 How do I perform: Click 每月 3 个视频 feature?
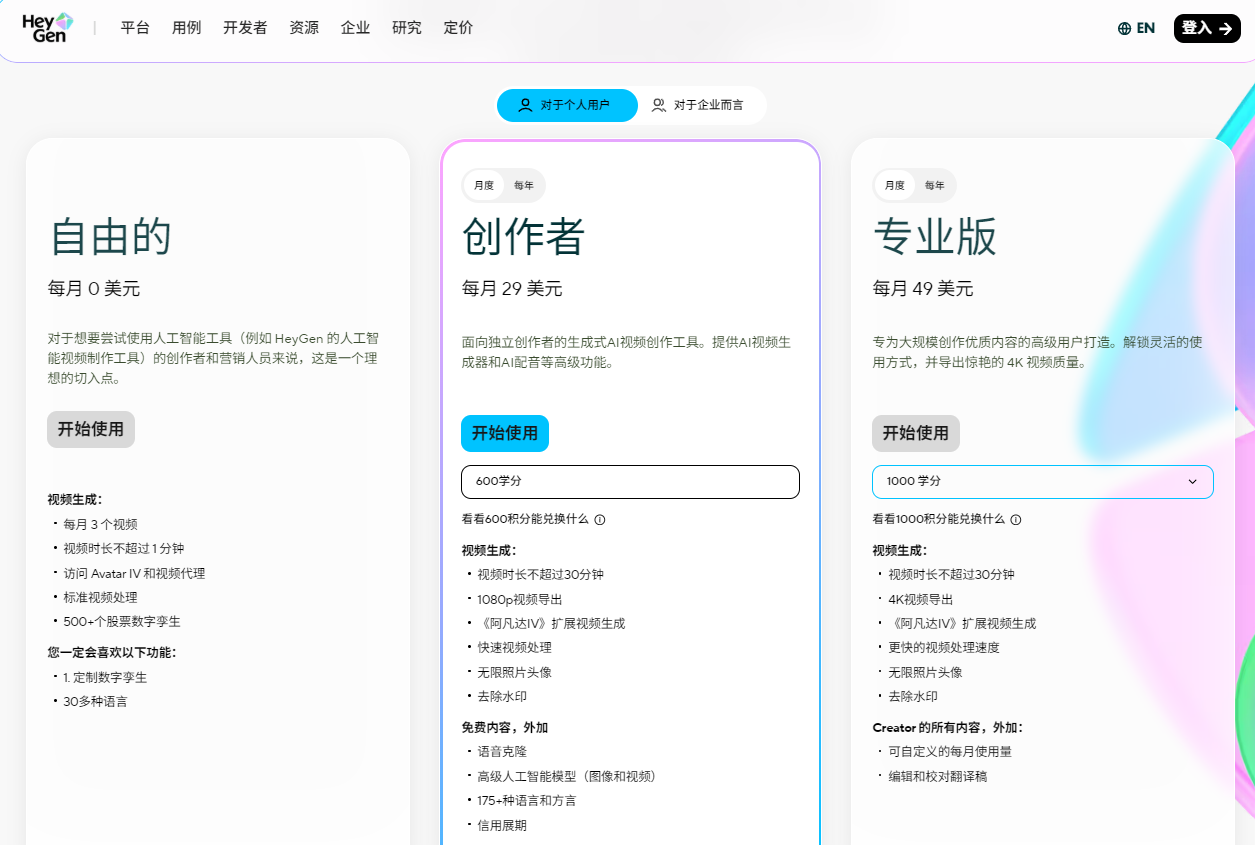(x=100, y=525)
